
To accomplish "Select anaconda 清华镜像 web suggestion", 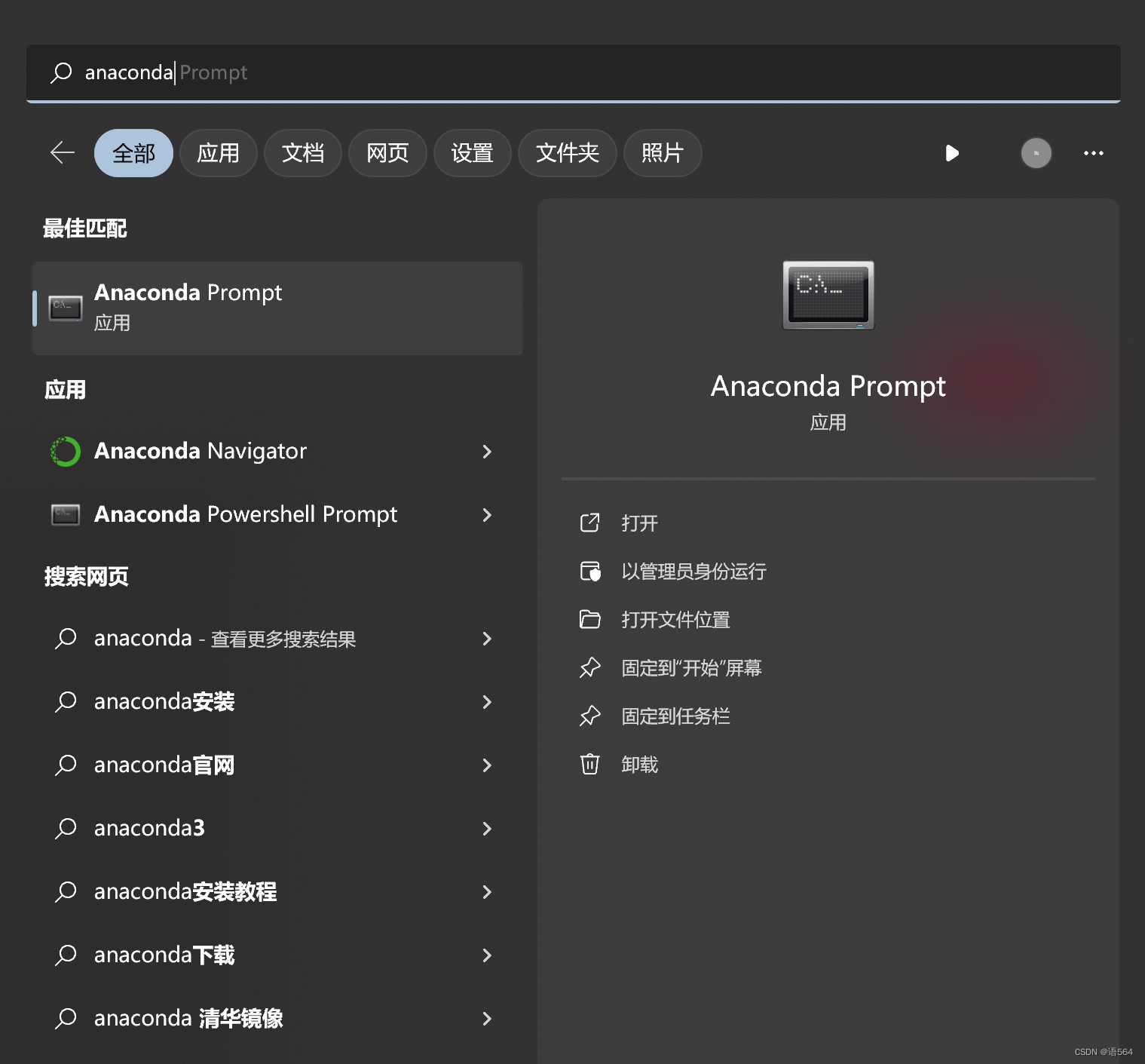I will (277, 1019).
